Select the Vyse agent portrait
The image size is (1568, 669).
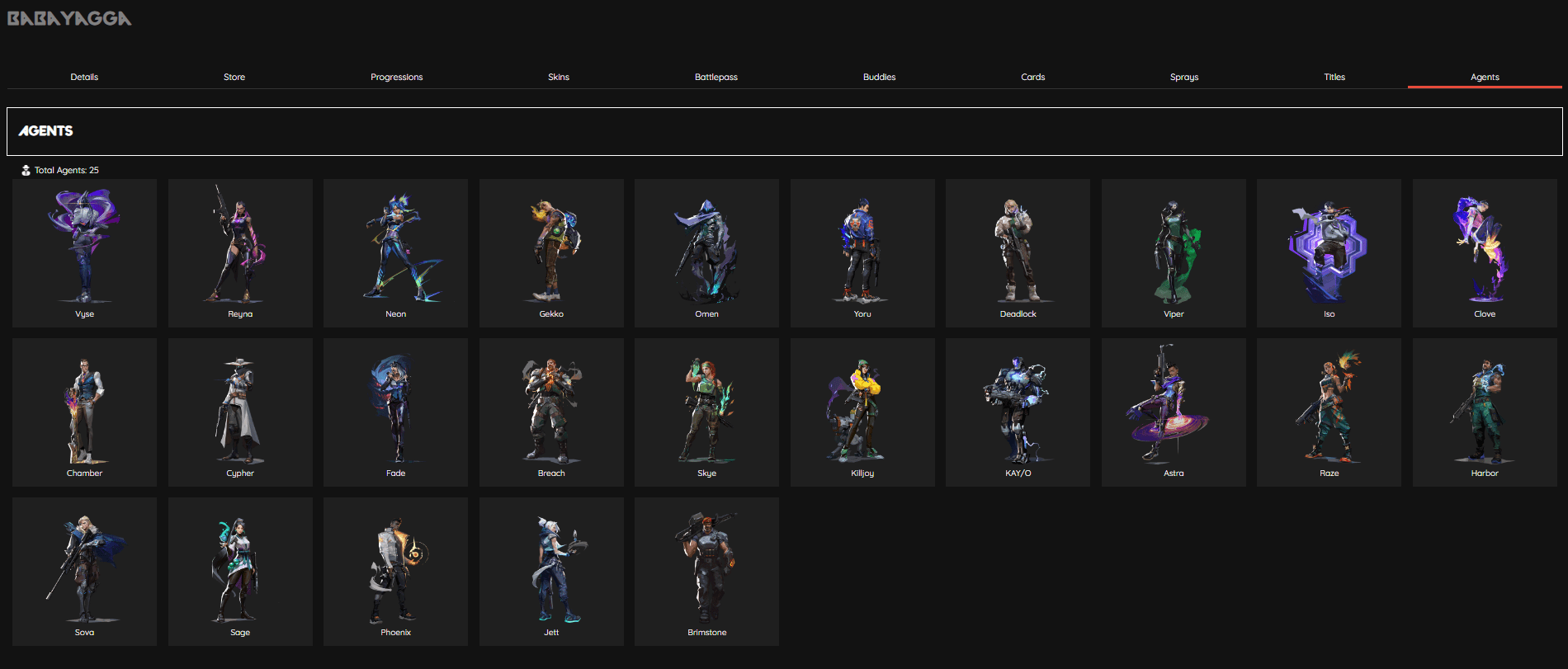click(x=84, y=246)
